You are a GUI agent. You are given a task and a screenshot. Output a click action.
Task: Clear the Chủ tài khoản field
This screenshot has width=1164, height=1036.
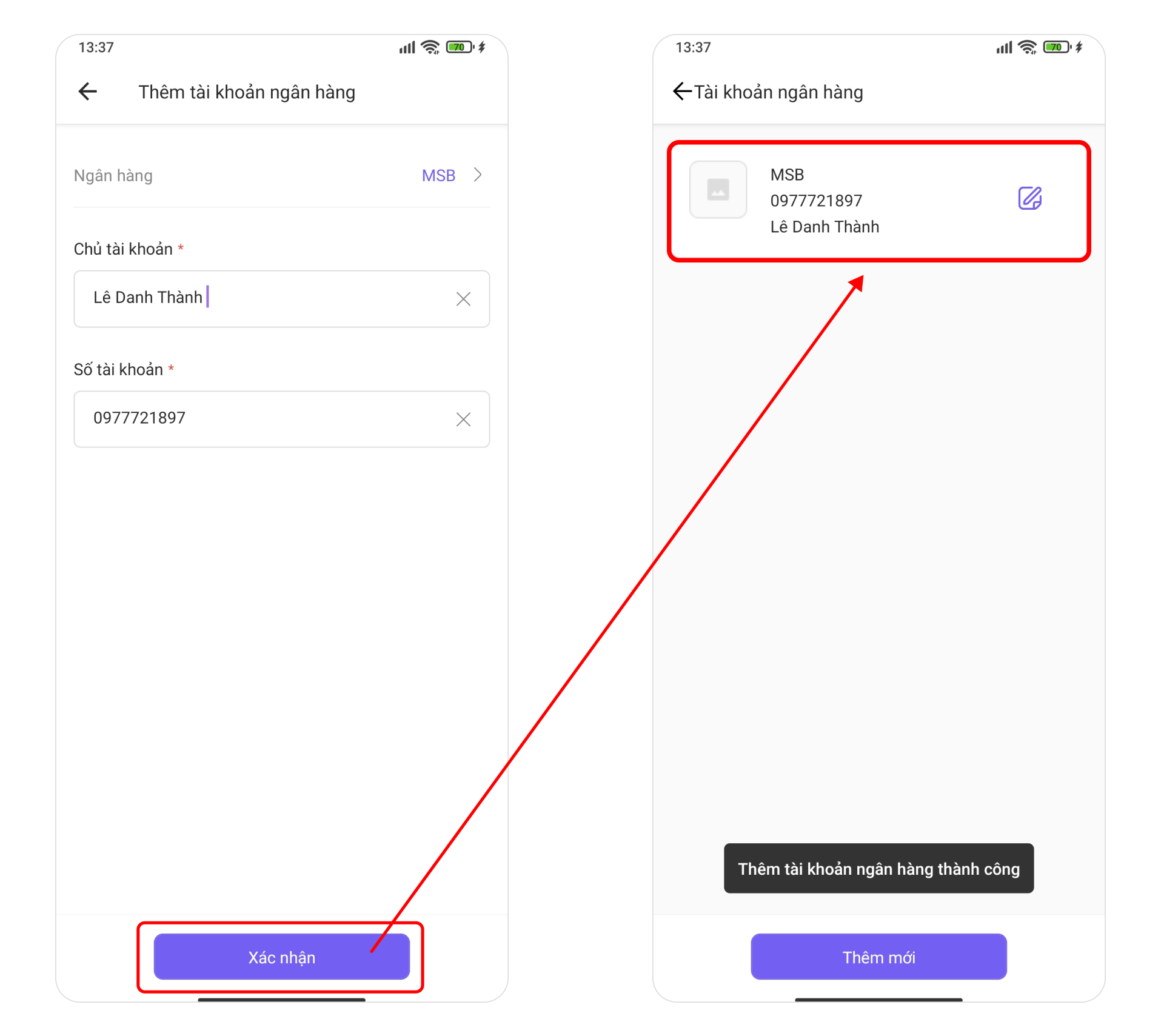(464, 299)
